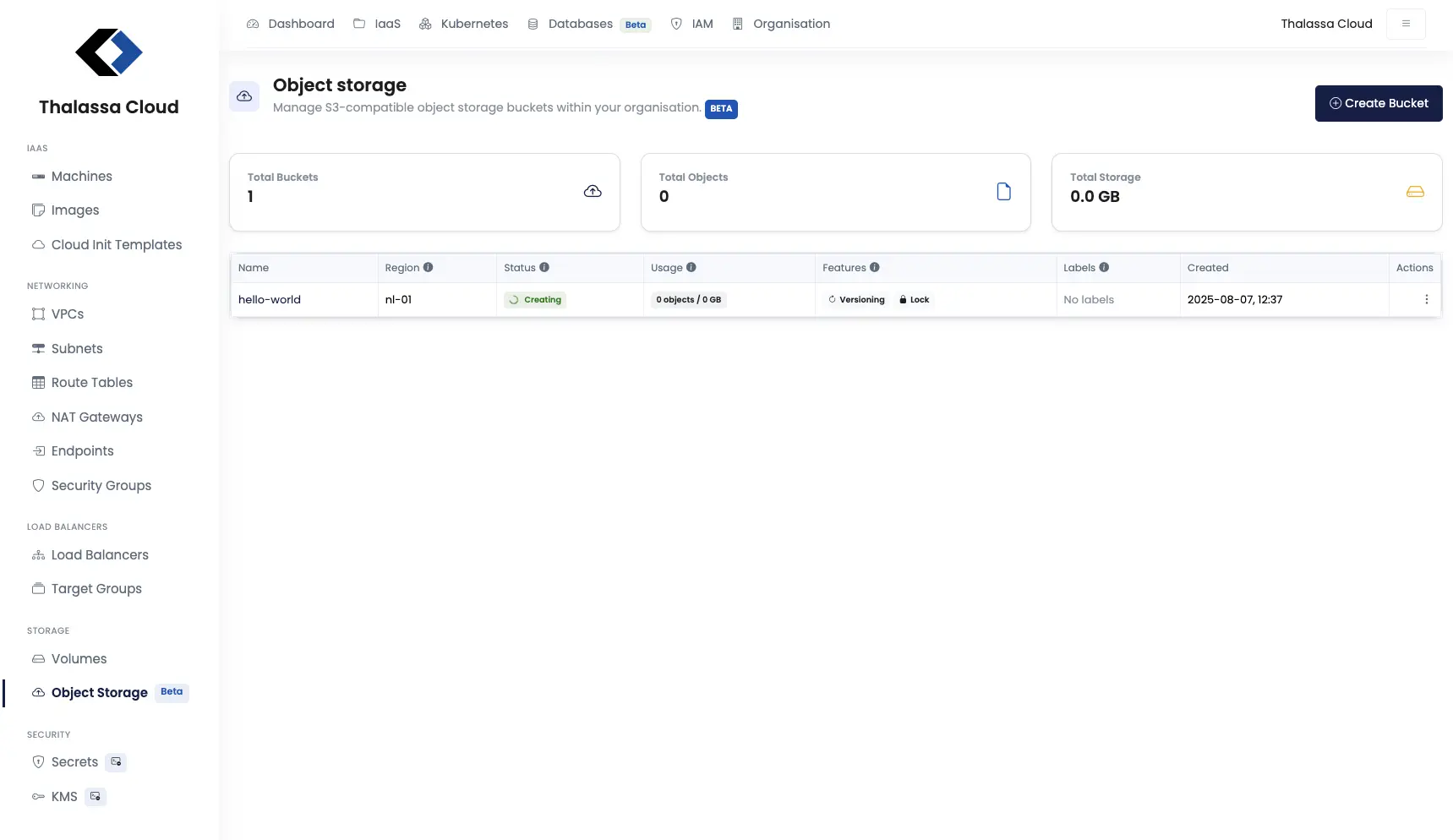The image size is (1453, 840).
Task: Navigate to Cloud Init Templates
Action: pyautogui.click(x=116, y=244)
